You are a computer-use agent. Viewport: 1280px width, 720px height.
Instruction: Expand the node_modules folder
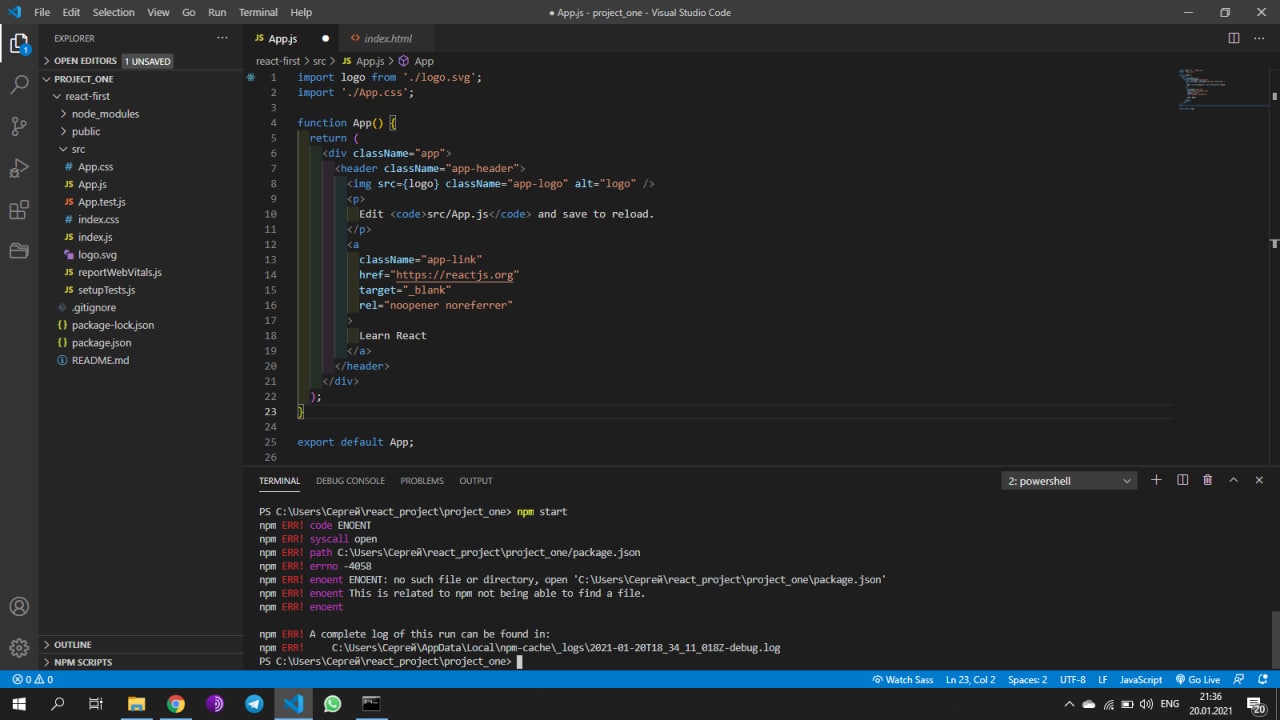click(105, 114)
